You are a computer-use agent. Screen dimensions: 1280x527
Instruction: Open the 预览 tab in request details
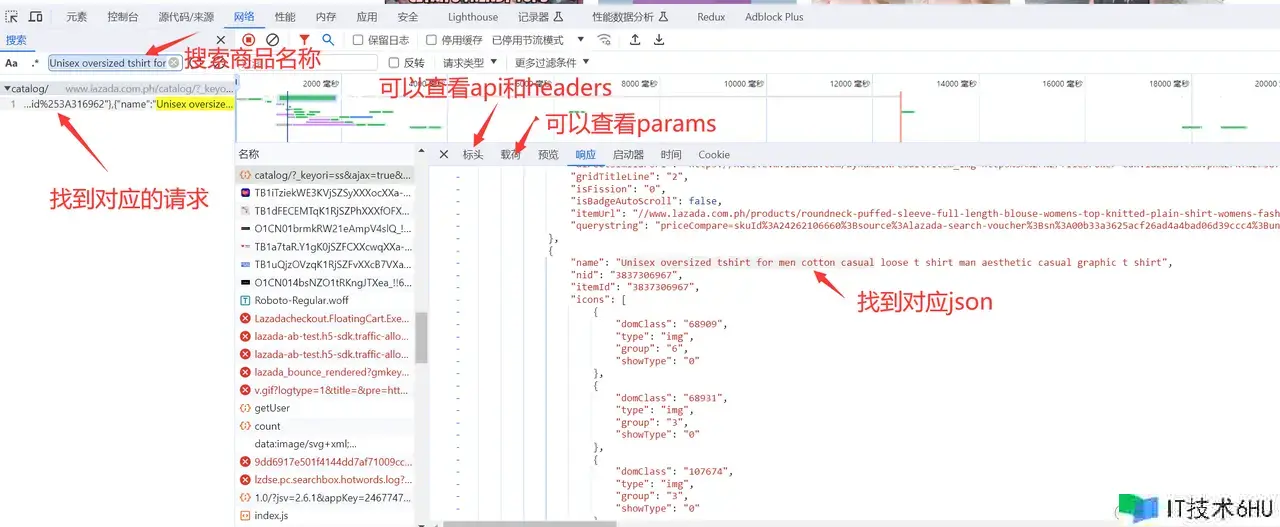(x=548, y=155)
